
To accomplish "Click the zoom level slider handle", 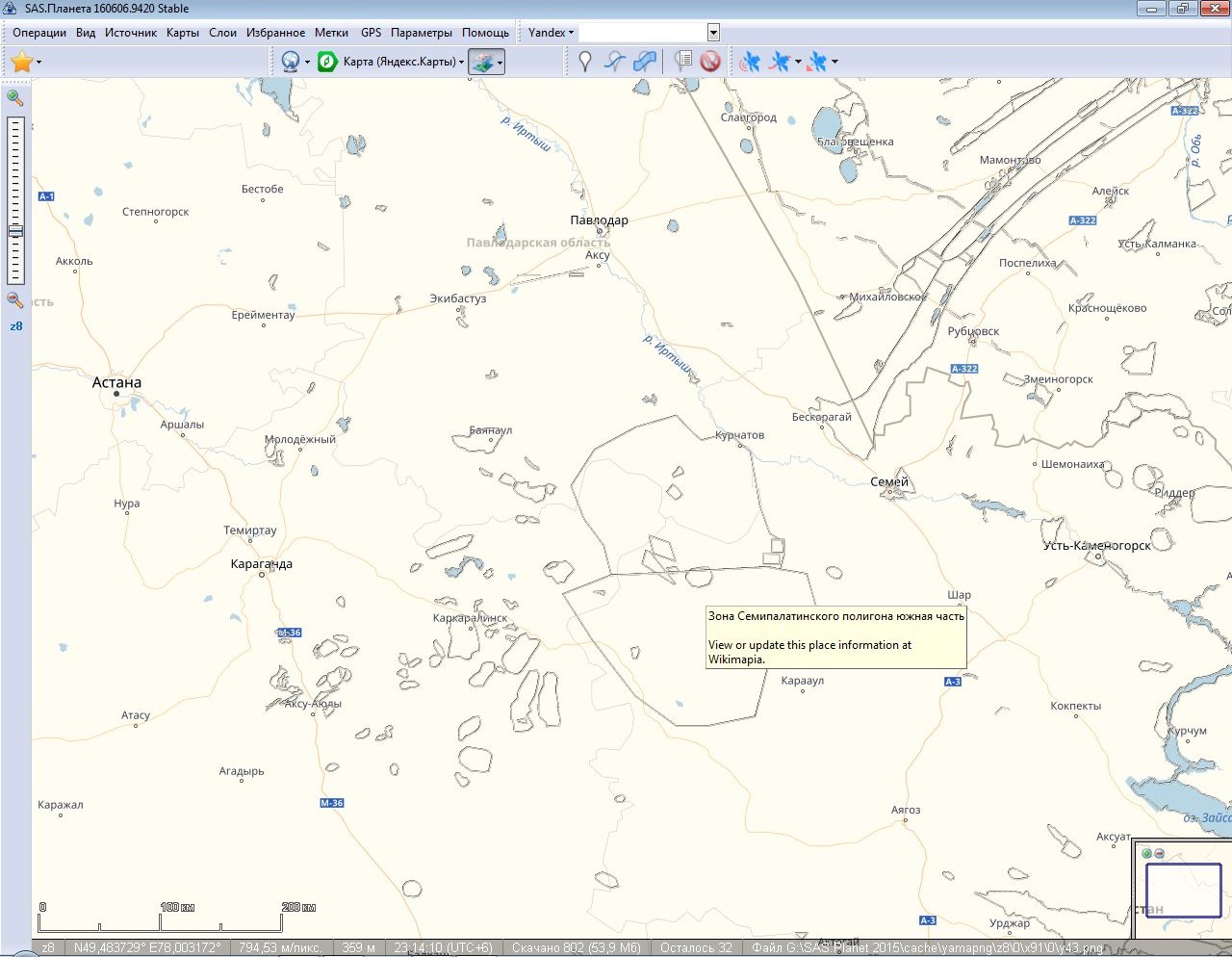I will 15,231.
